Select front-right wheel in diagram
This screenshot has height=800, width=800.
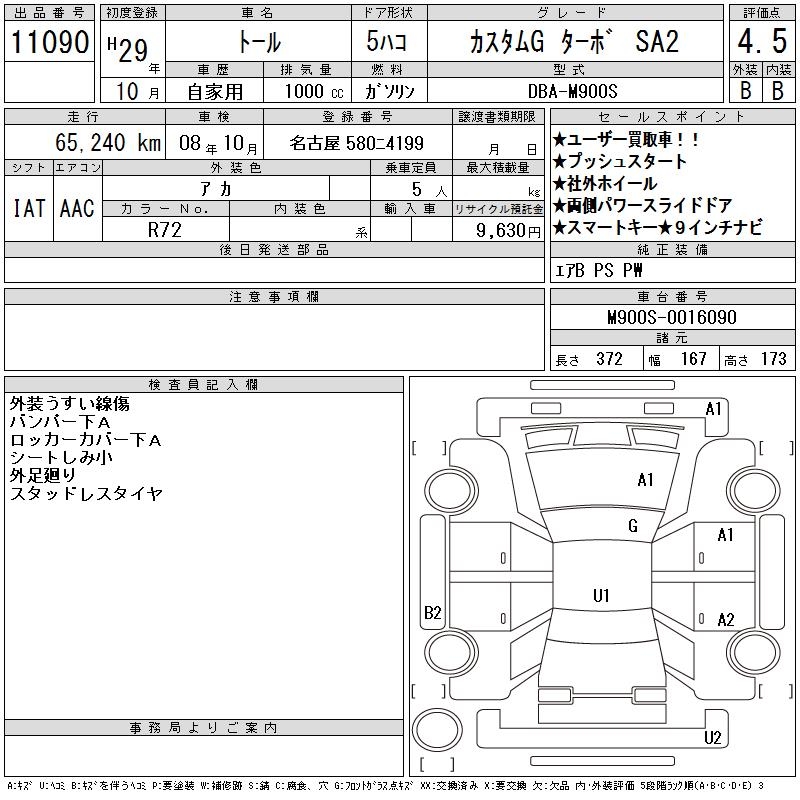754,490
